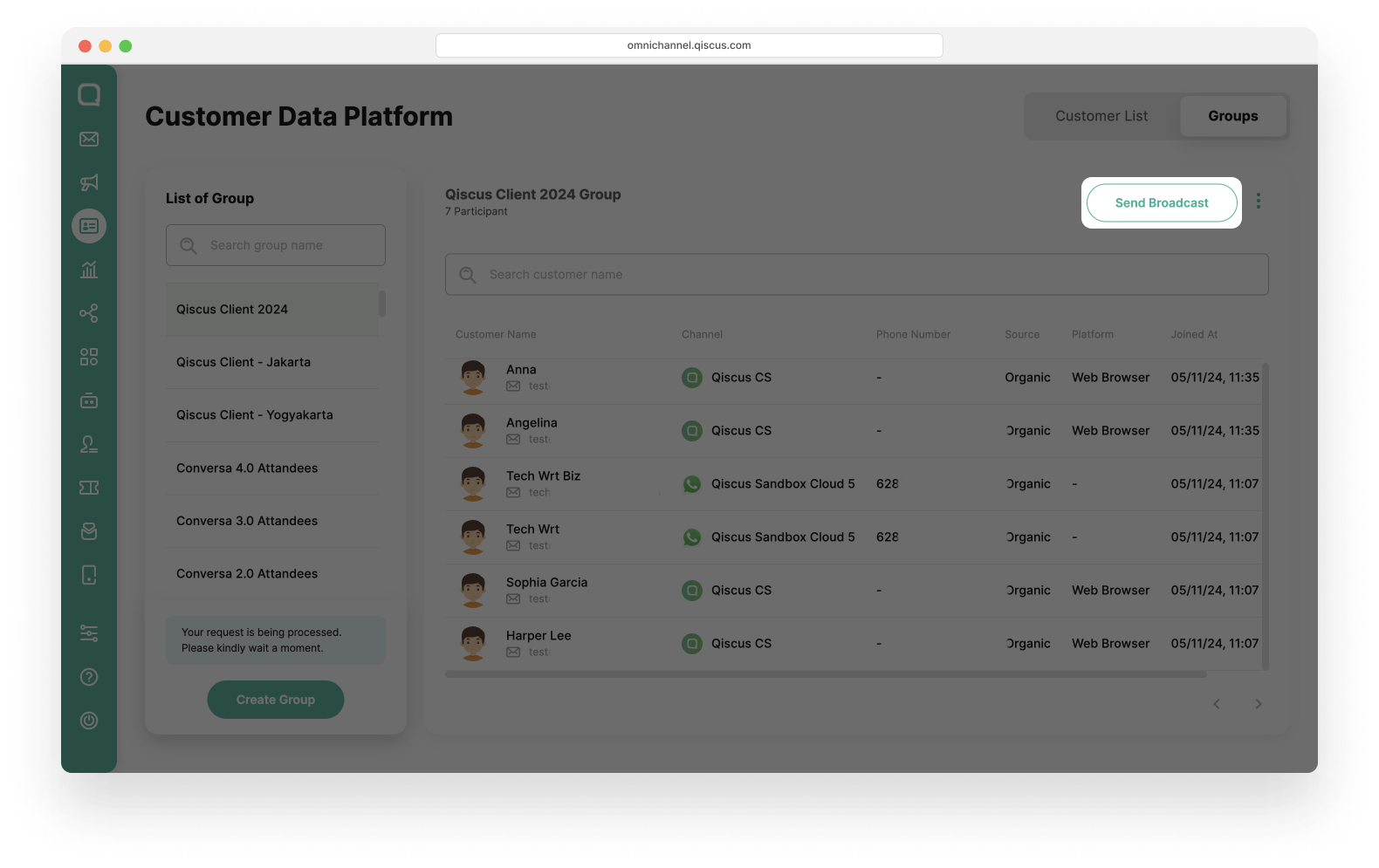Click the Customer Name column header
The width and height of the screenshot is (1379, 868).
(496, 335)
